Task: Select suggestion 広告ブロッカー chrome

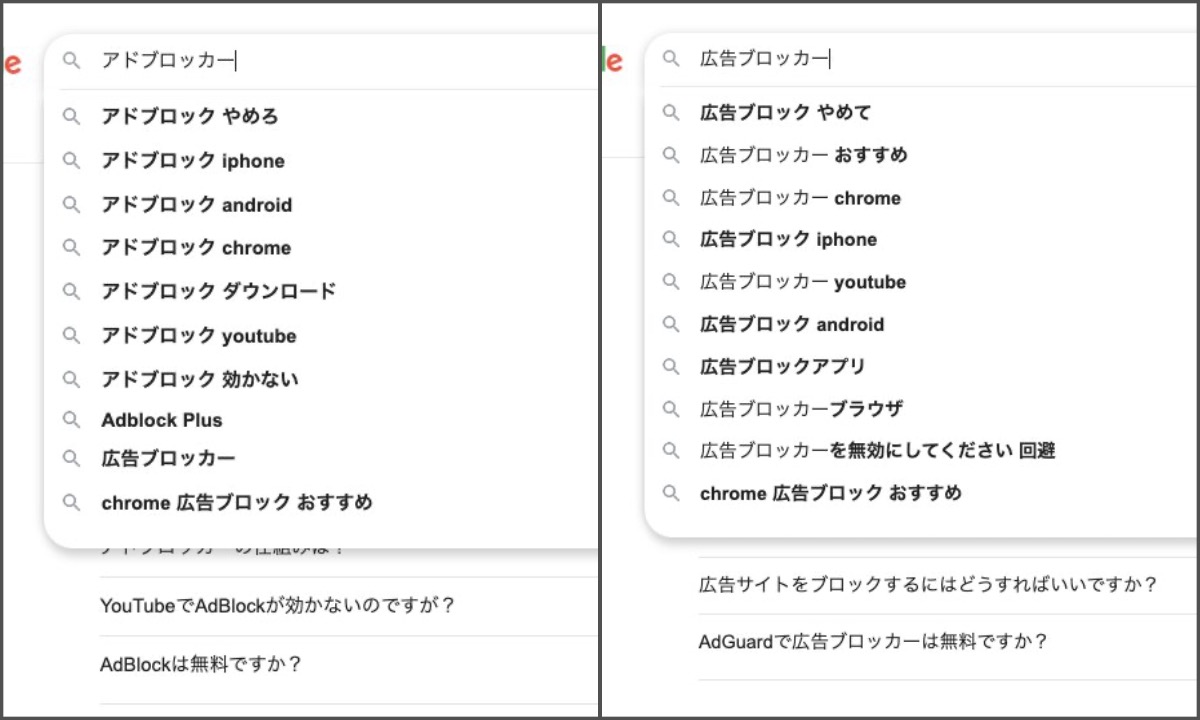Action: tap(800, 198)
